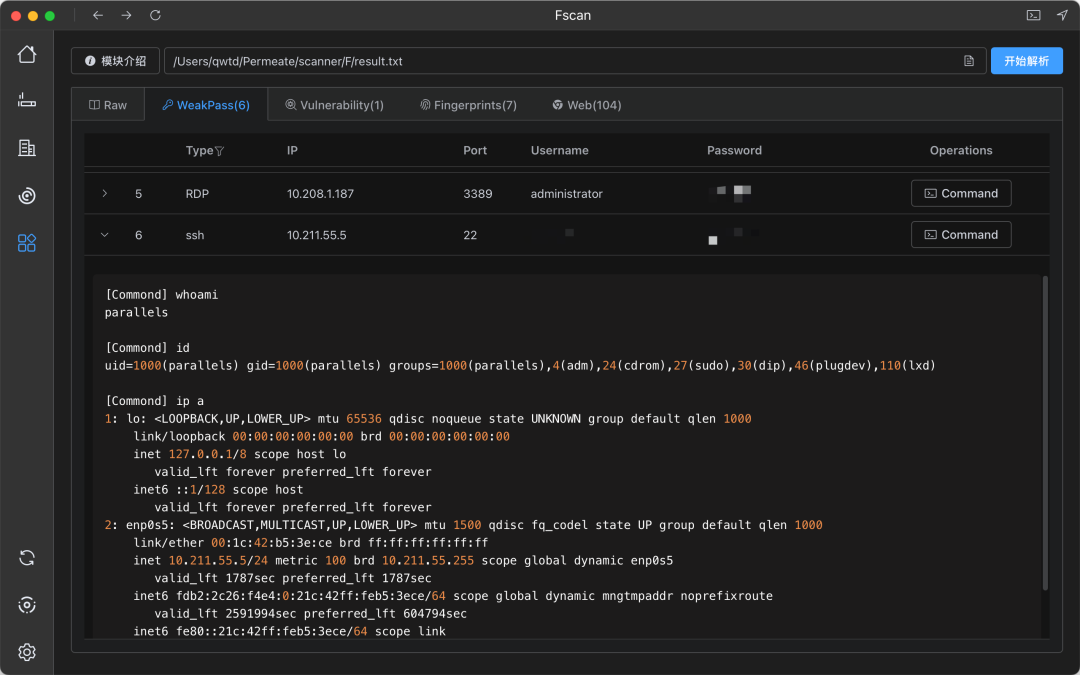This screenshot has width=1080, height=675.
Task: Click the '[Commond] ip a' output line
Action: tap(154, 401)
